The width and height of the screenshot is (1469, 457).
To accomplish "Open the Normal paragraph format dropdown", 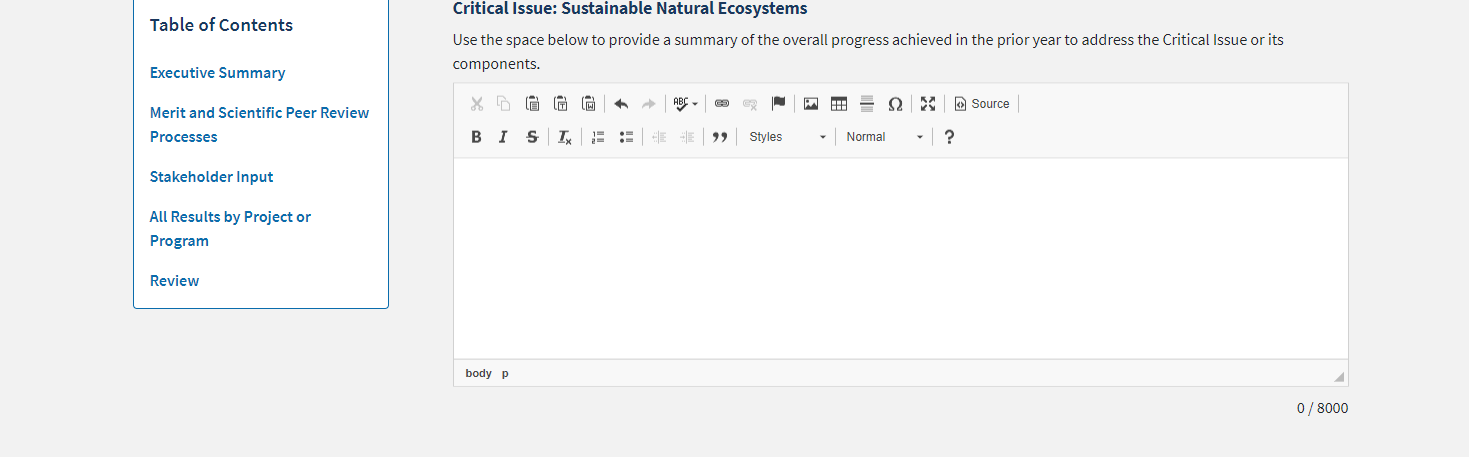I will (884, 137).
